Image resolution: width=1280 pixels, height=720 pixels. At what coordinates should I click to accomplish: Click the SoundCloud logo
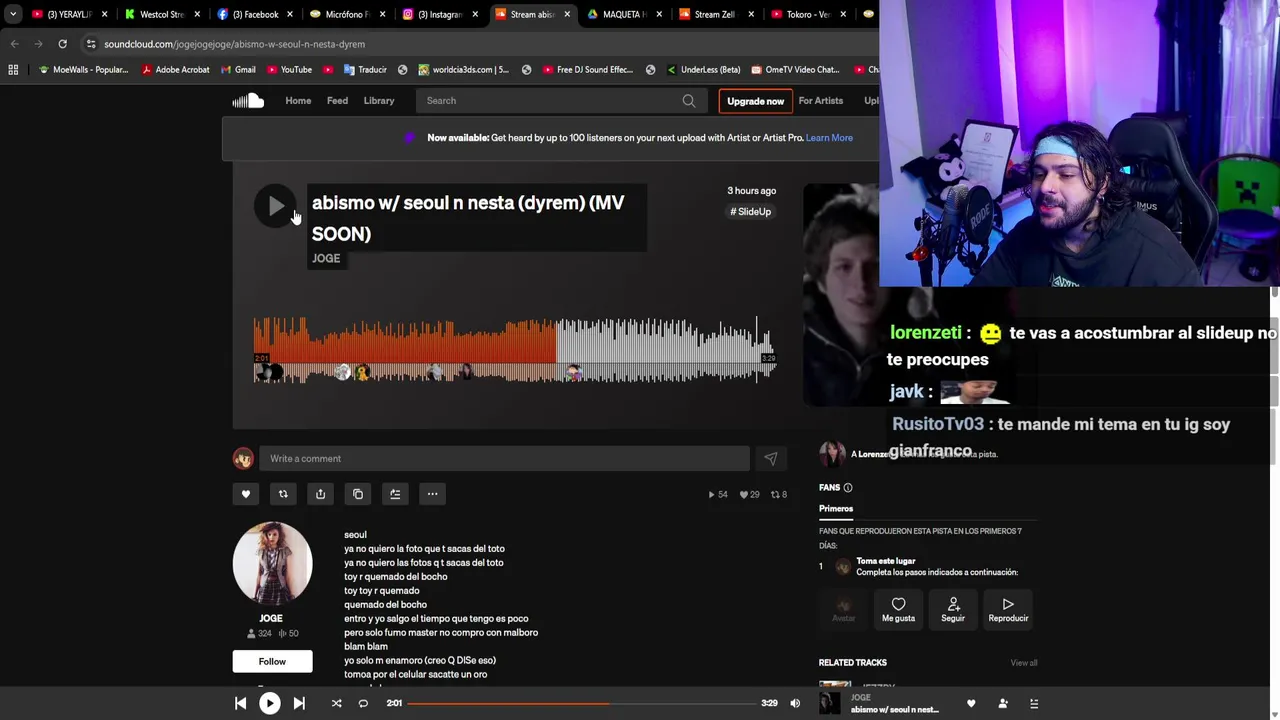pyautogui.click(x=248, y=100)
